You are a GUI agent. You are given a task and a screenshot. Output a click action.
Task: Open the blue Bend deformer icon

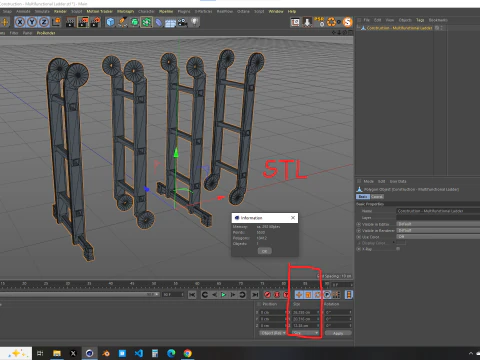[158, 22]
